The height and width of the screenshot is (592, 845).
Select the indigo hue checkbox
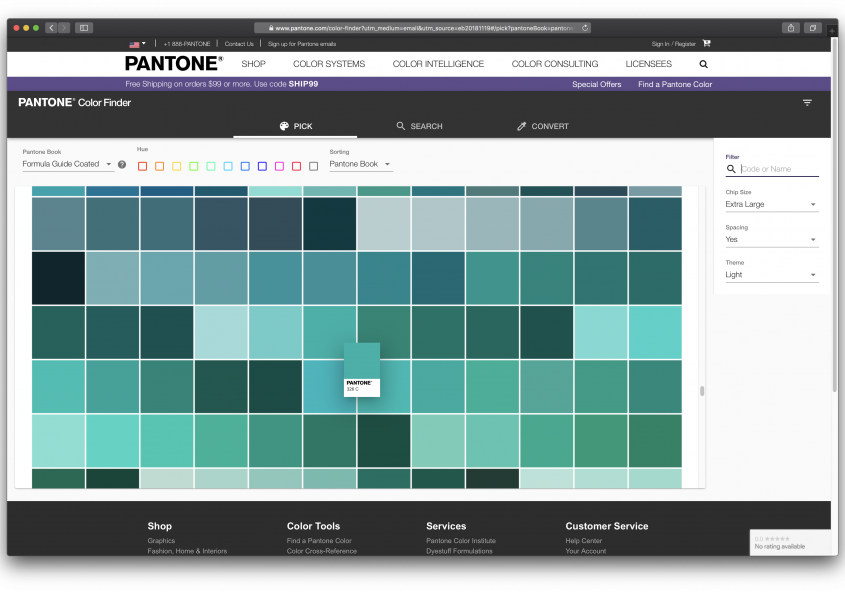(262, 166)
